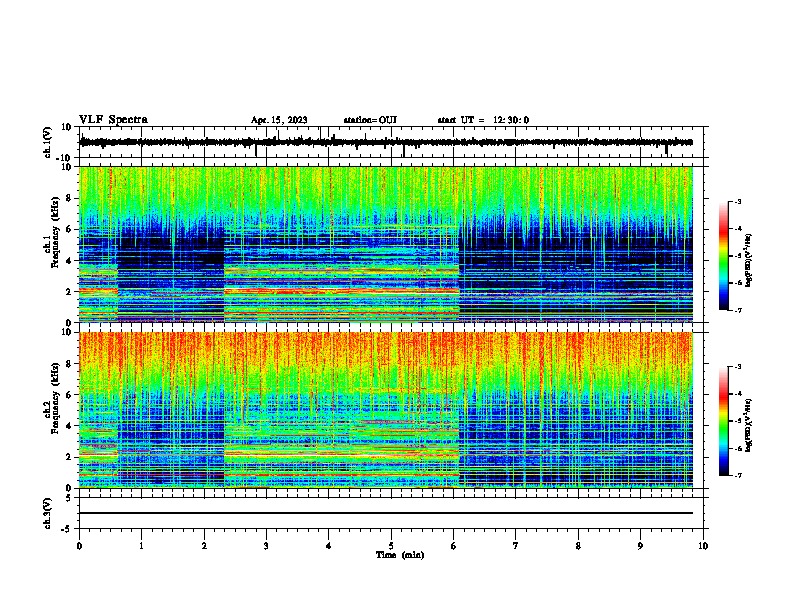792x612 pixels.
Task: Click time axis tick label '1'
Action: pyautogui.click(x=141, y=546)
